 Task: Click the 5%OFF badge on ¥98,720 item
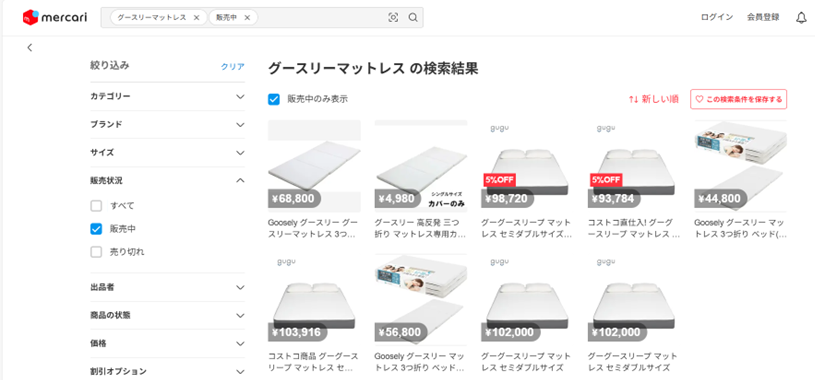pyautogui.click(x=500, y=180)
